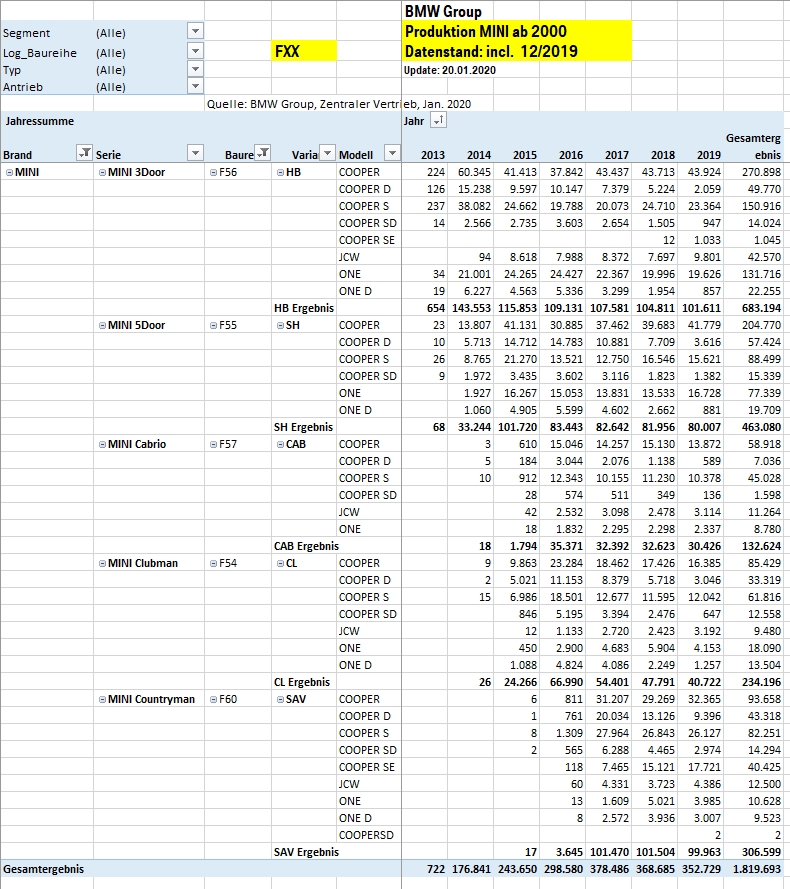
Task: Toggle the MINI 3Door series rows
Action: click(x=102, y=172)
